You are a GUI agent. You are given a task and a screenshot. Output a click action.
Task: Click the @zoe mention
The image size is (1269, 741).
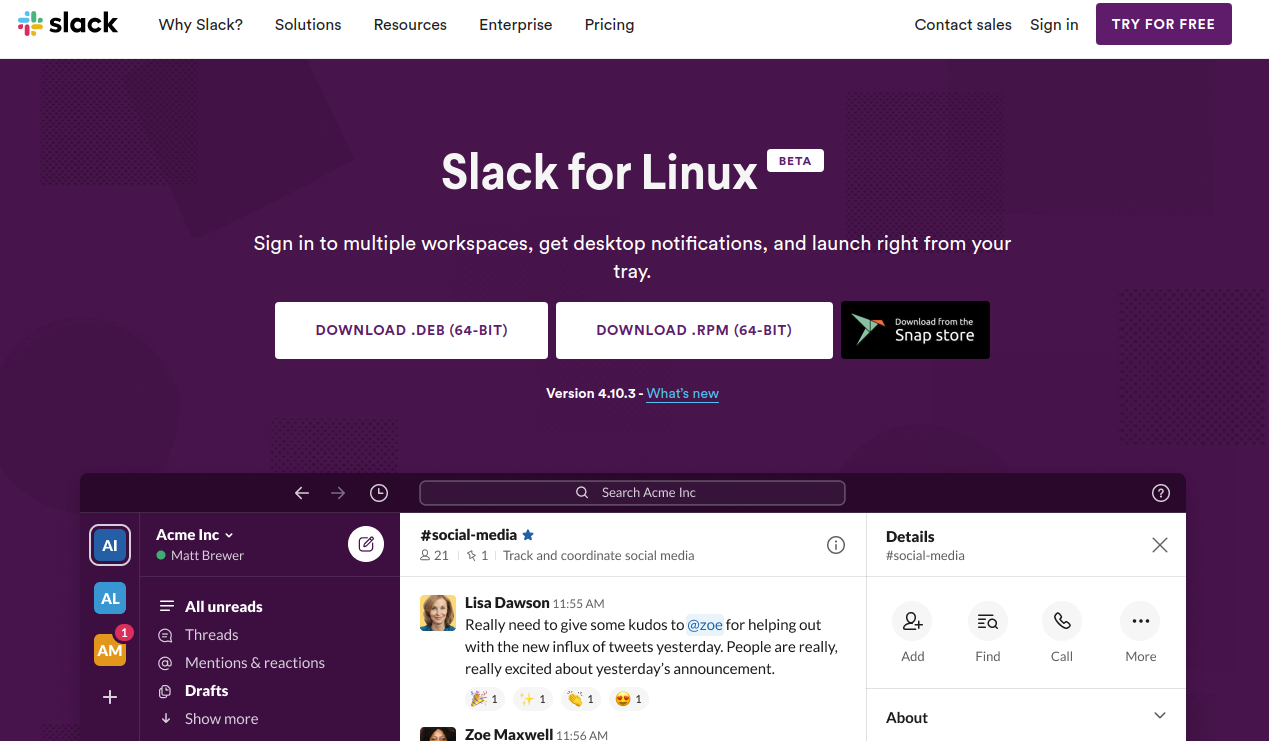705,625
